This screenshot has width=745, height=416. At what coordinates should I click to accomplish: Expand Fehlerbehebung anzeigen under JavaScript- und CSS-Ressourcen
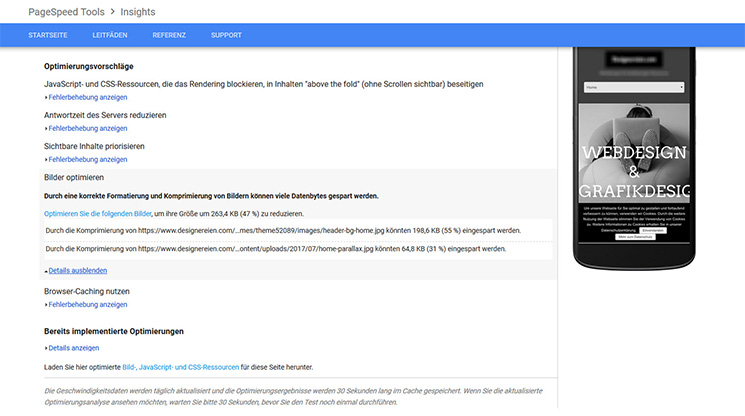coord(87,97)
